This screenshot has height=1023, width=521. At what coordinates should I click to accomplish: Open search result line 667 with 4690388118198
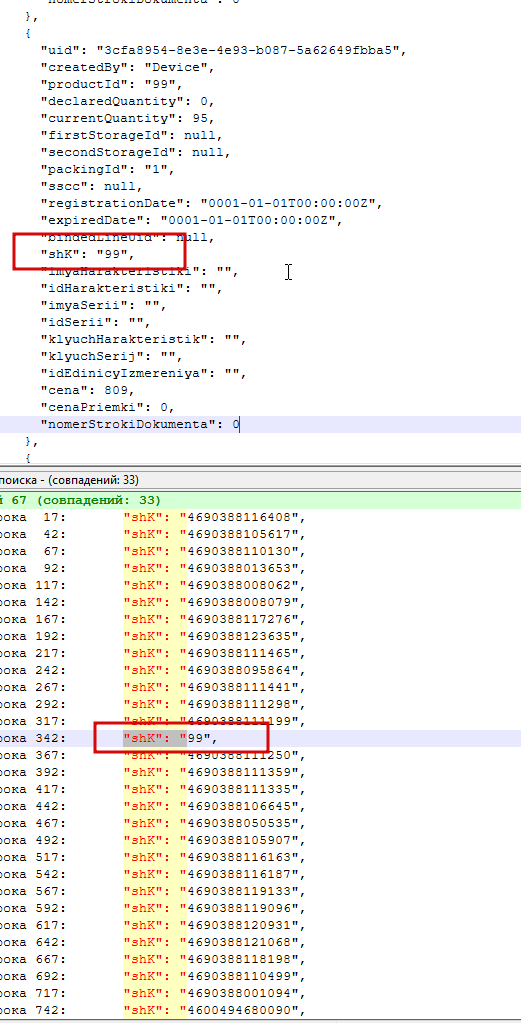coord(260,958)
